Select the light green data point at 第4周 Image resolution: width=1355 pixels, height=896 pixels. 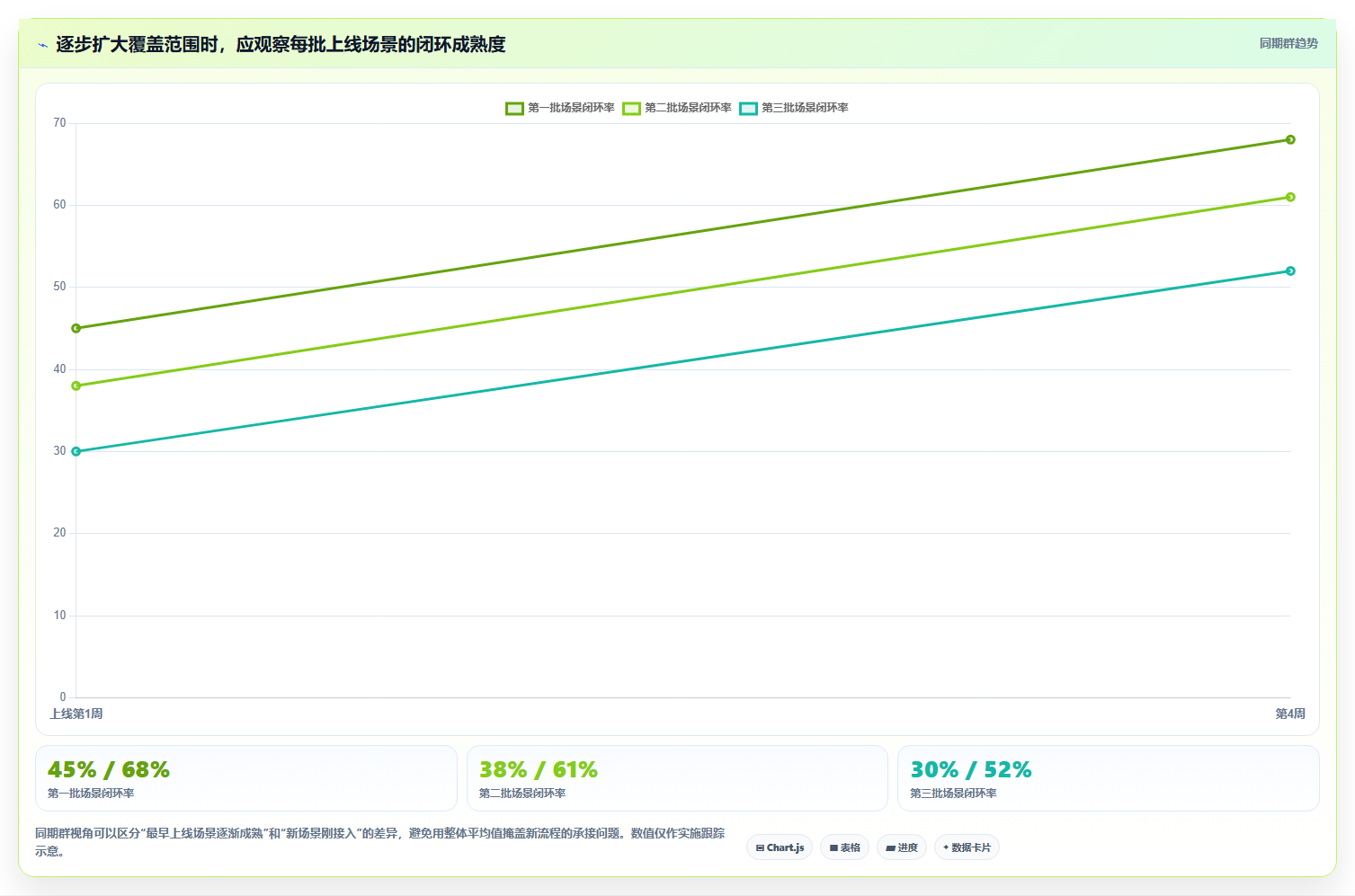tap(1290, 197)
